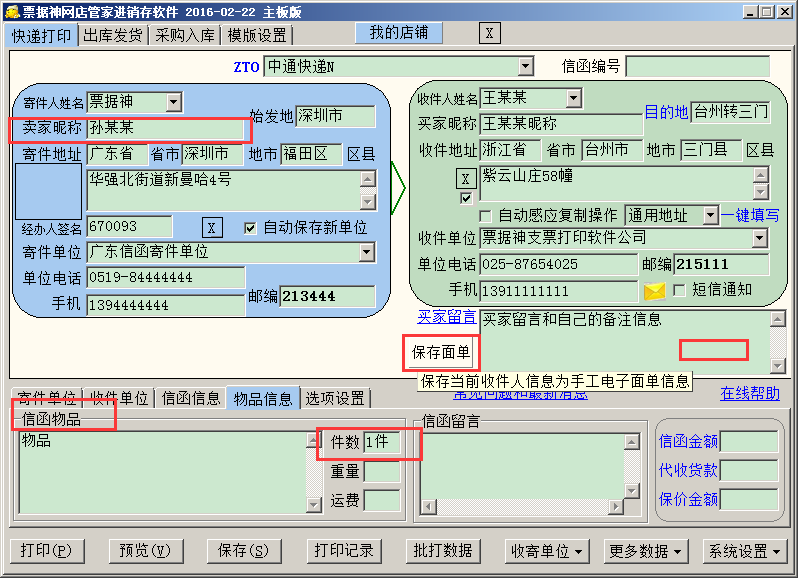798x578 pixels.
Task: Click the 信函编号 input field
Action: [697, 66]
